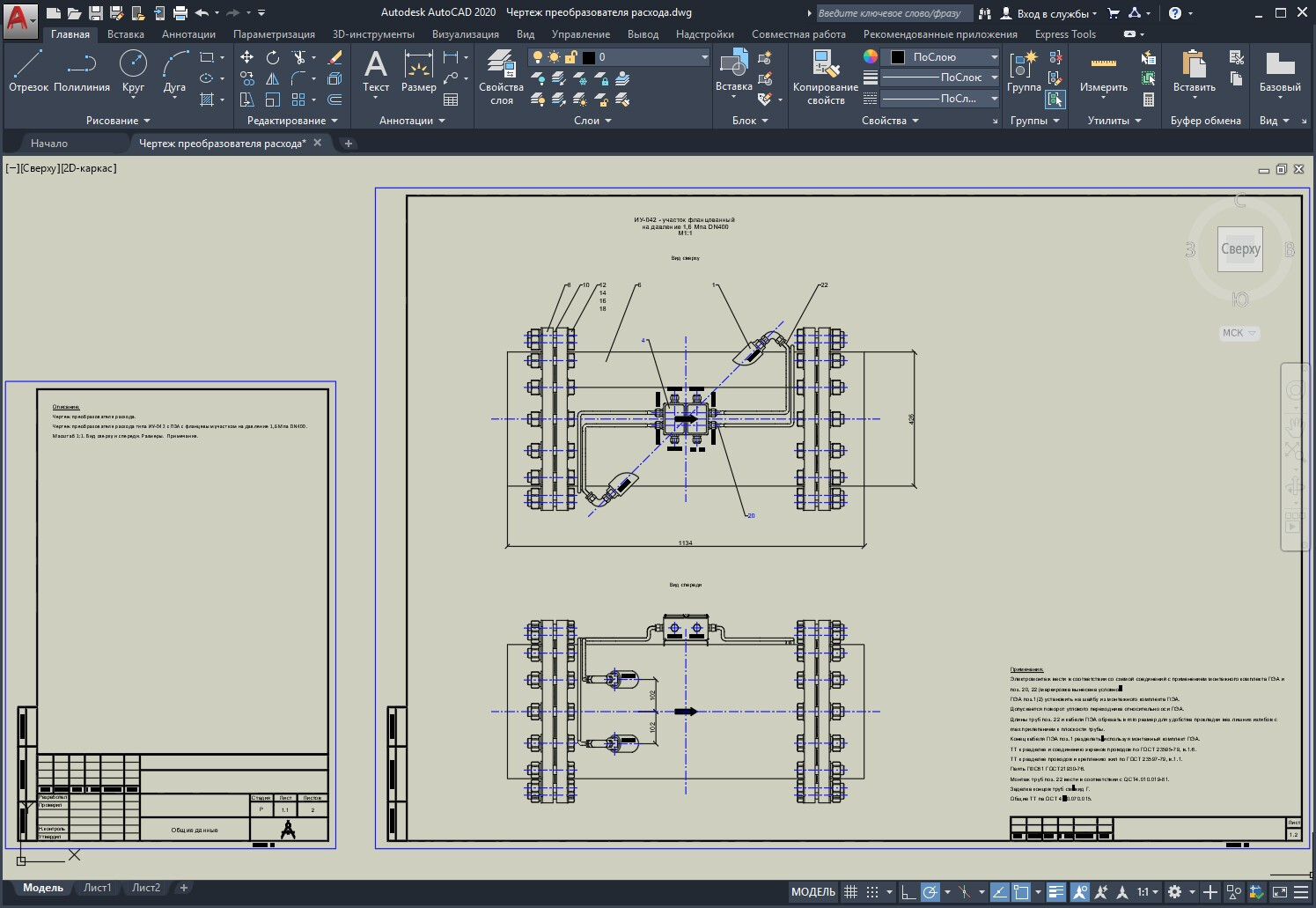This screenshot has height=908, width=1316.
Task: Click the Plot printer icon
Action: [x=180, y=12]
